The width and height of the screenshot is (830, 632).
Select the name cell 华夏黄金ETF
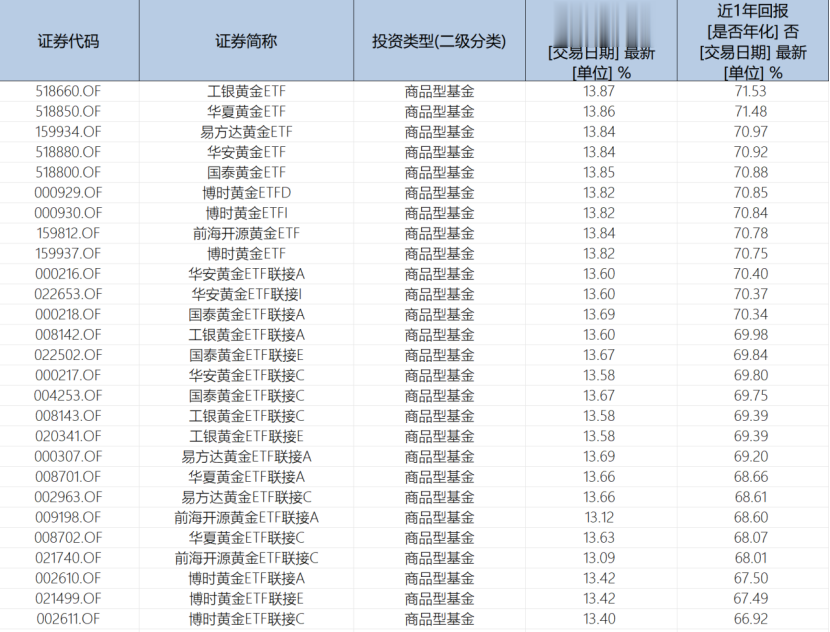(246, 112)
